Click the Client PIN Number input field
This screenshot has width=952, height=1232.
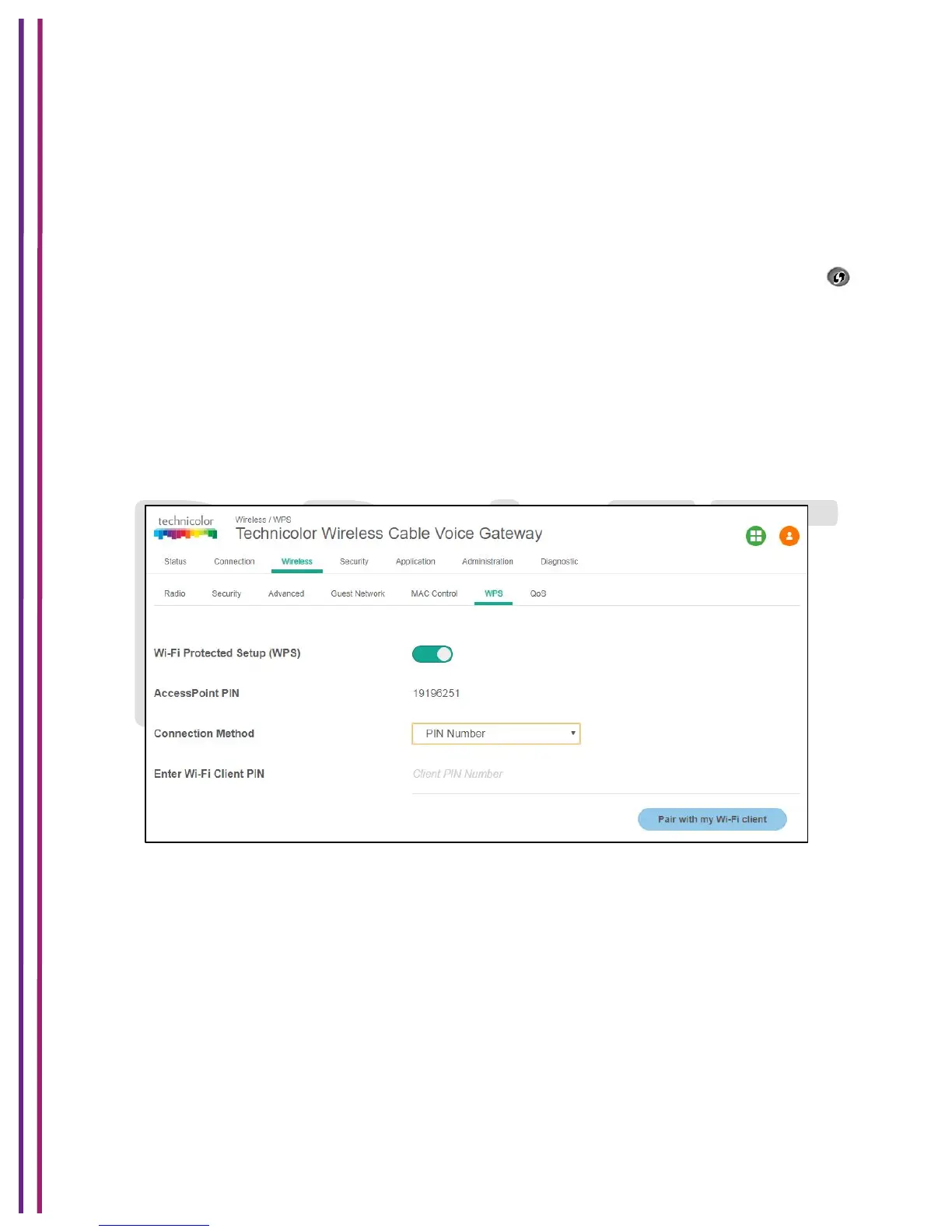tap(606, 774)
